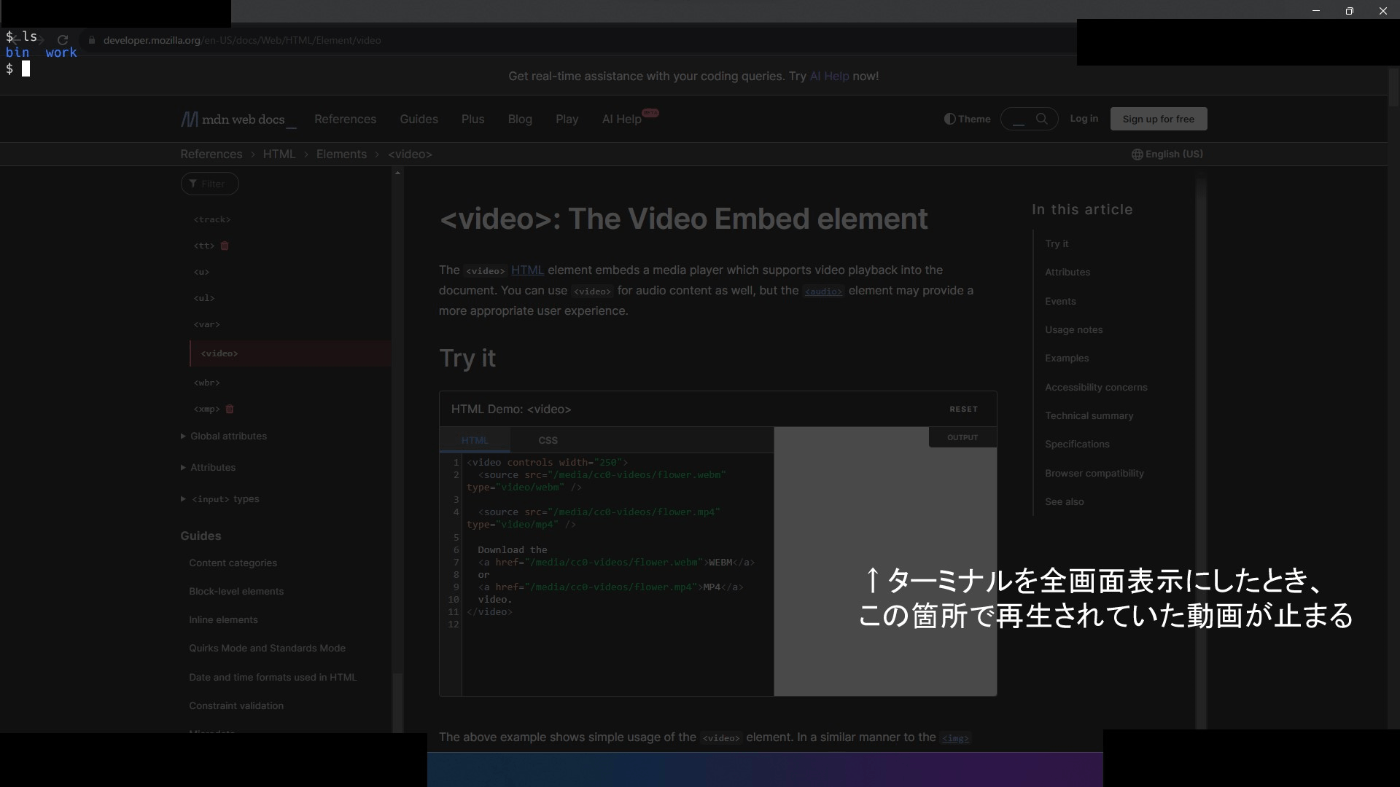Image resolution: width=1400 pixels, height=787 pixels.
Task: Expand Global attributes in the sidebar
Action: coord(224,436)
